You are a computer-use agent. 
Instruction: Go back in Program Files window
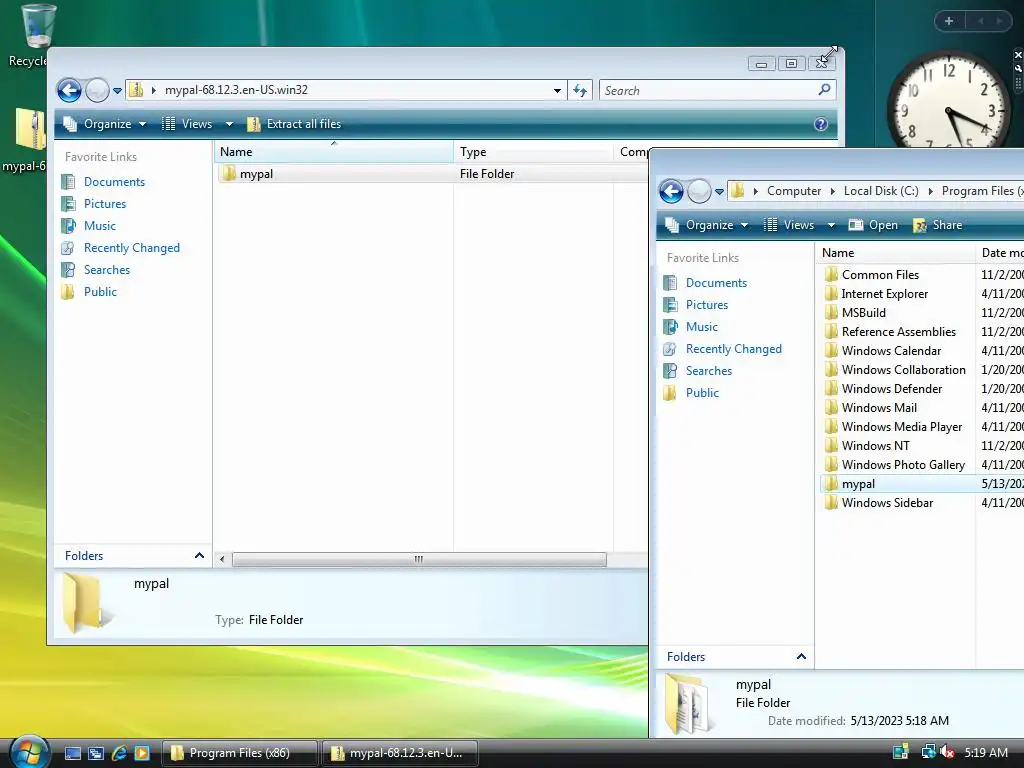pyautogui.click(x=671, y=191)
